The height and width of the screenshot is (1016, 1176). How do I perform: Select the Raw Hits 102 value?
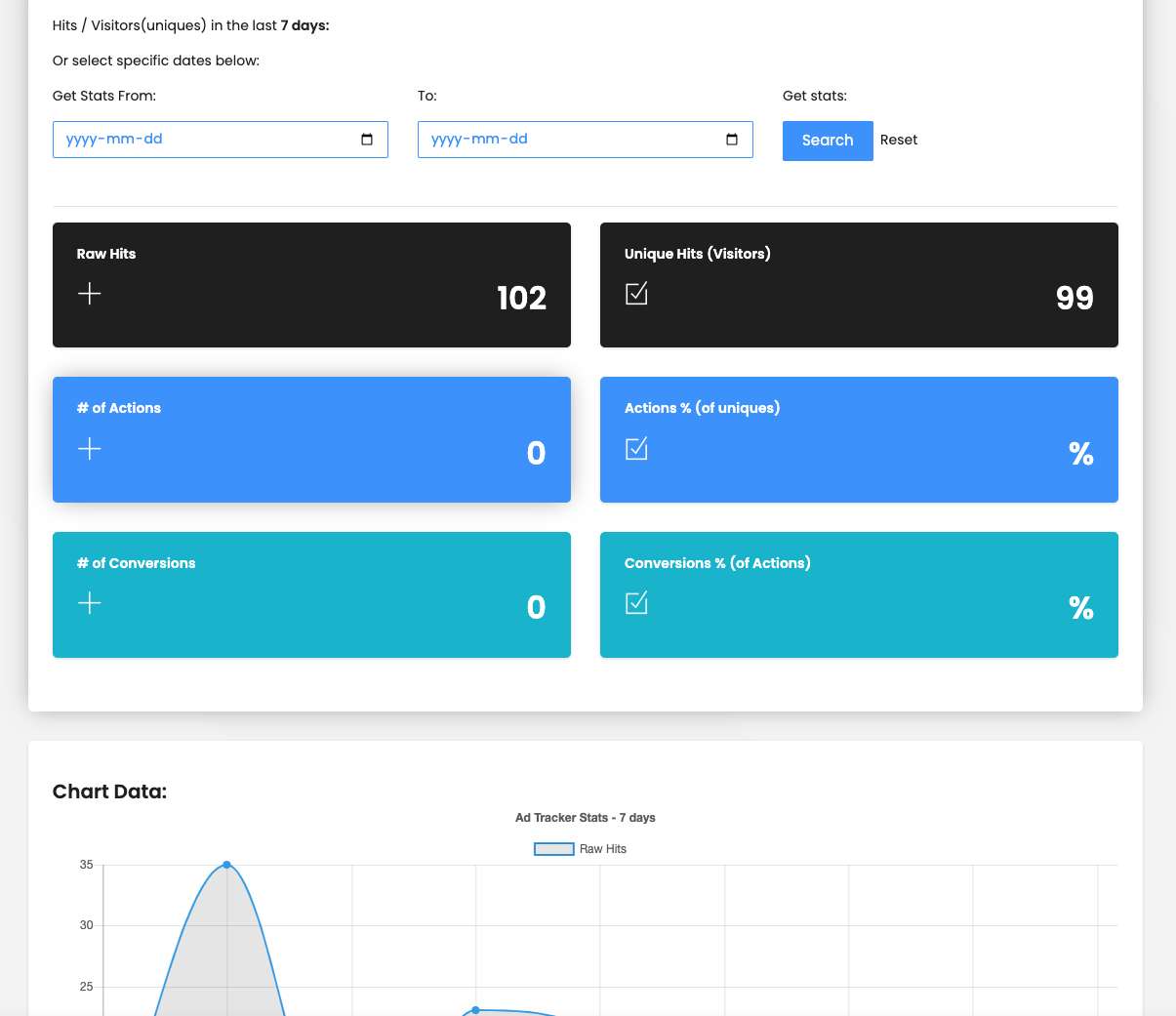(521, 298)
